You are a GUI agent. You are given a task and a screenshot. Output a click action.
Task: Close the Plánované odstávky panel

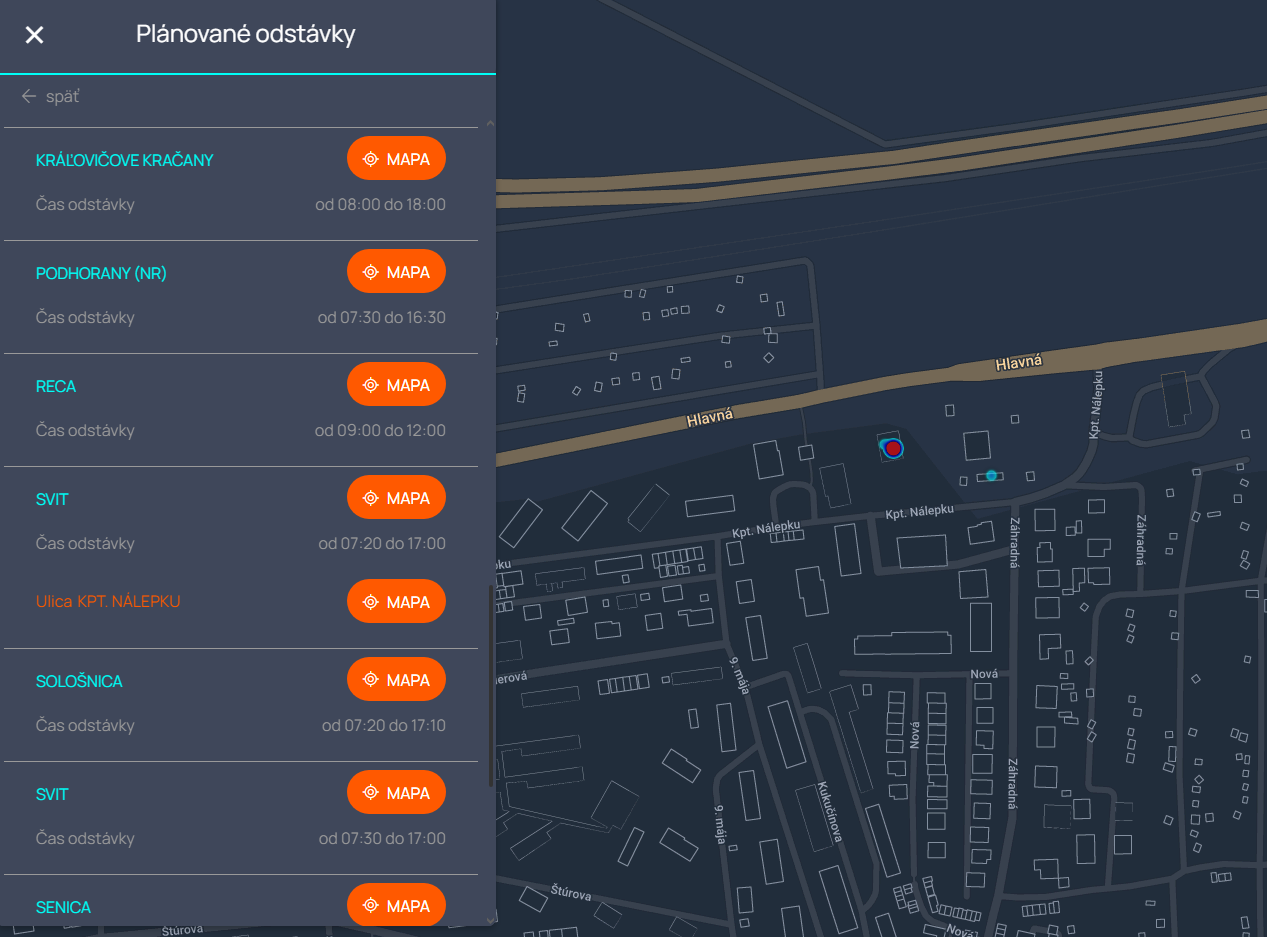tap(34, 35)
